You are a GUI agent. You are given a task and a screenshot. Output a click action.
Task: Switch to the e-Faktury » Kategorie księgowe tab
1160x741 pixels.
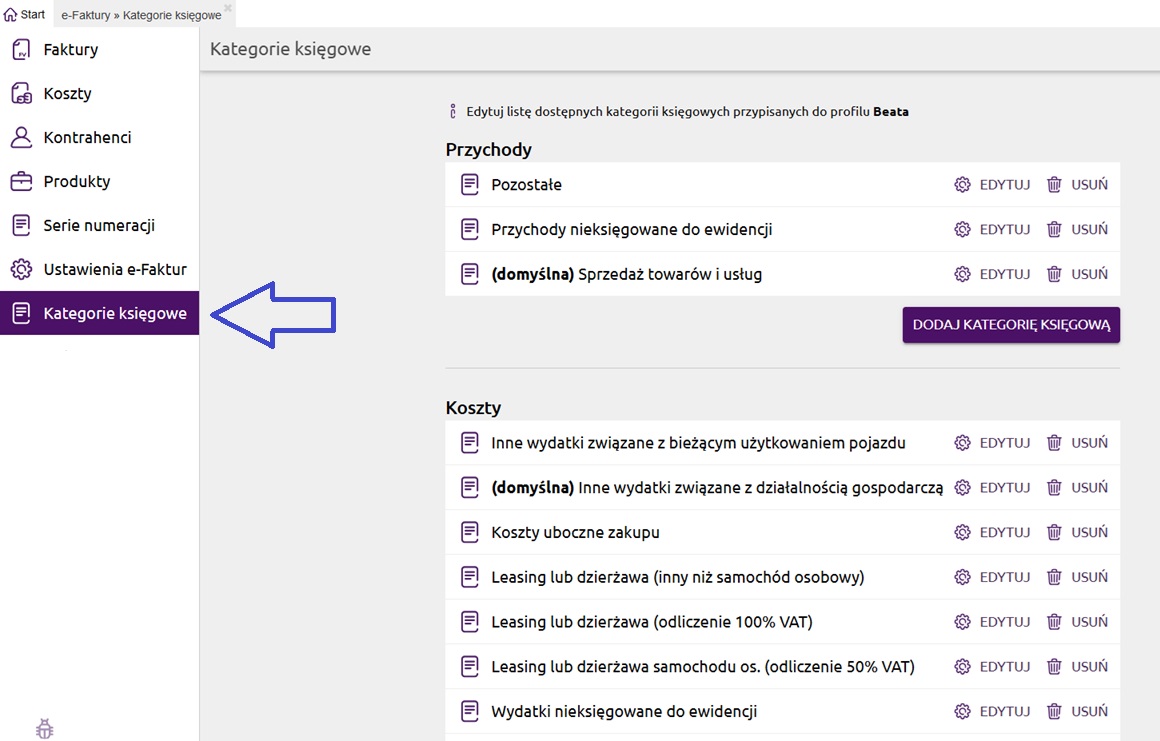140,16
